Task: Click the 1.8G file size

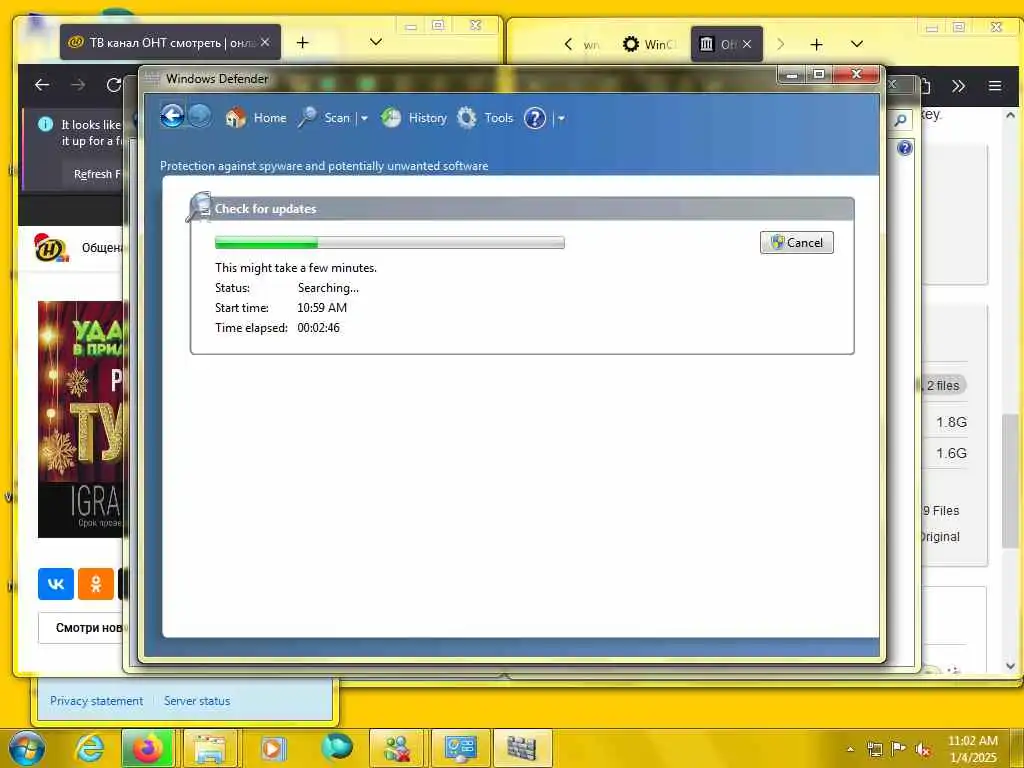Action: [x=952, y=423]
